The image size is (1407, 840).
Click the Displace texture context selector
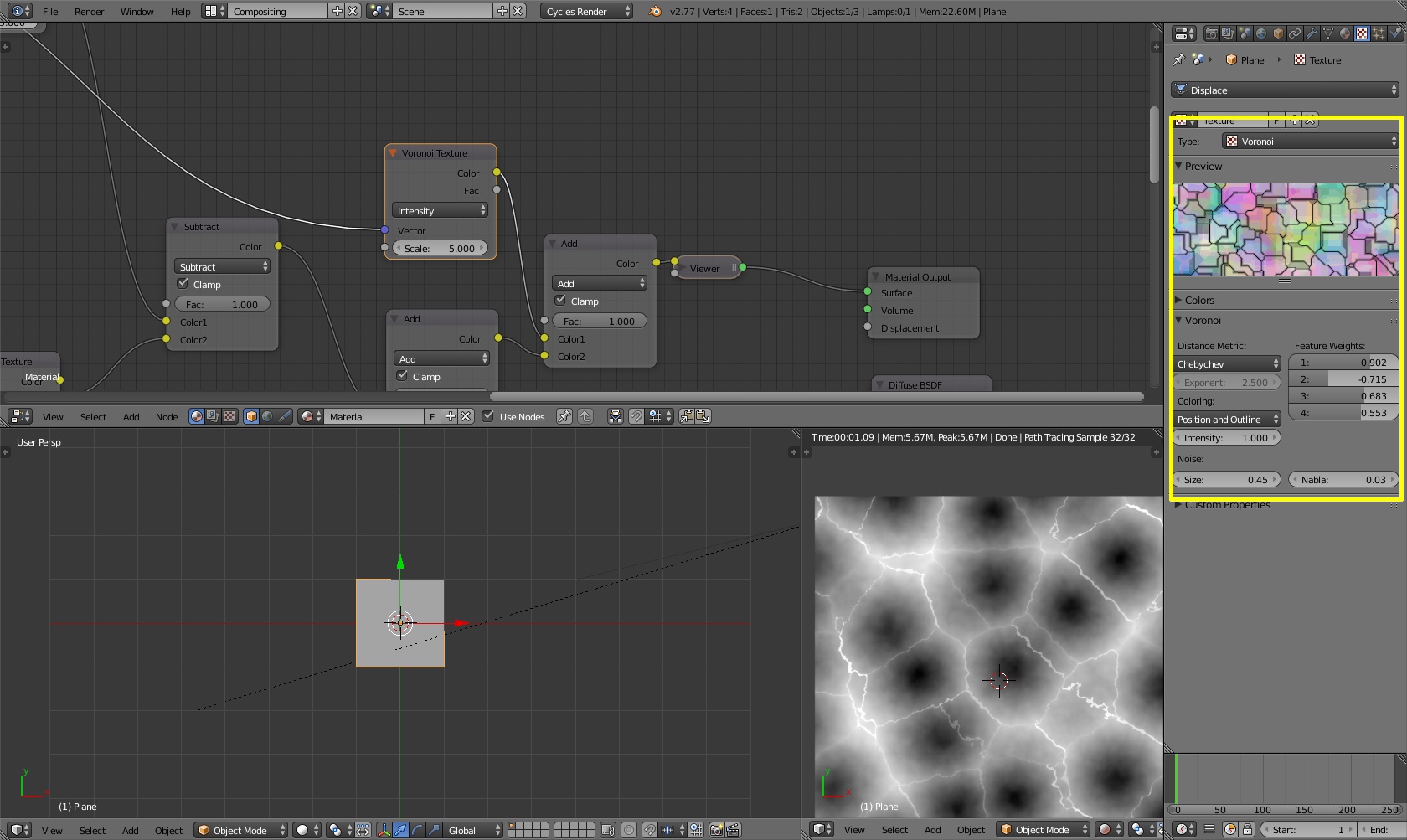(x=1285, y=90)
